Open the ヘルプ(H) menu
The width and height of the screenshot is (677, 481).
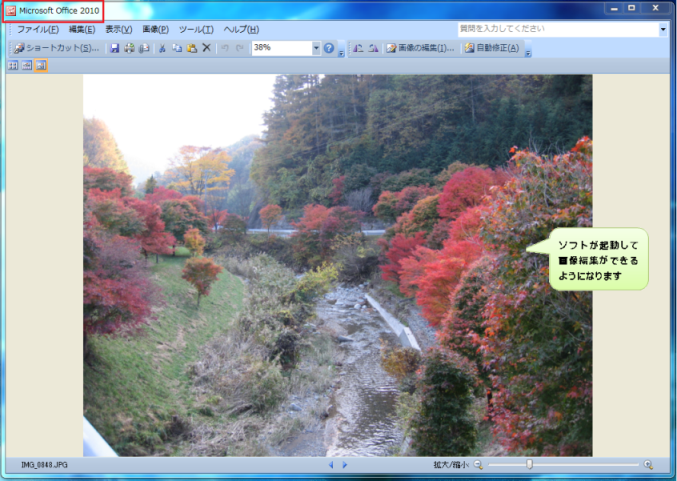[241, 29]
